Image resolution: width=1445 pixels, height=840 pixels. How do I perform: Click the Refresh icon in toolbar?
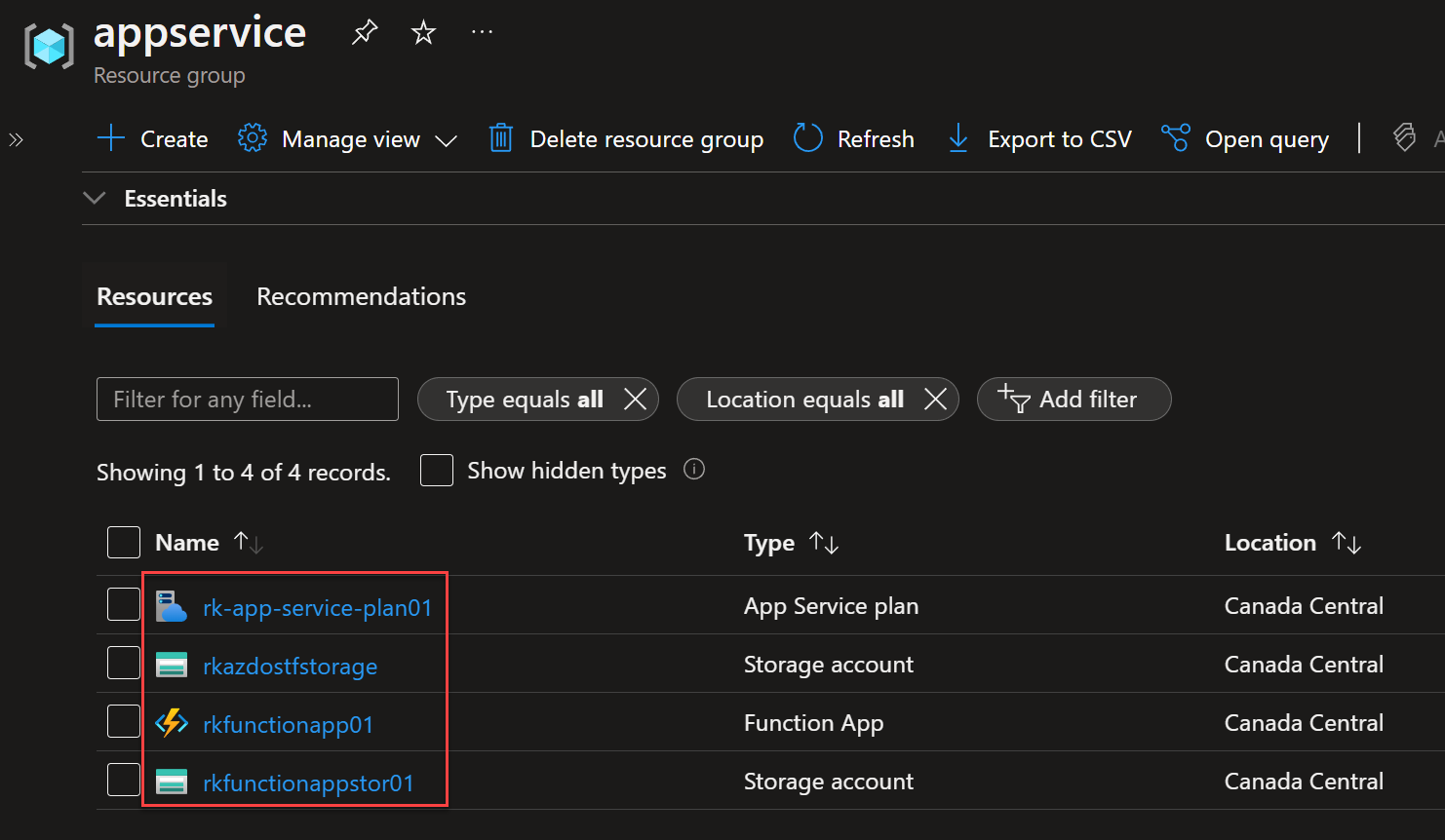pyautogui.click(x=808, y=138)
